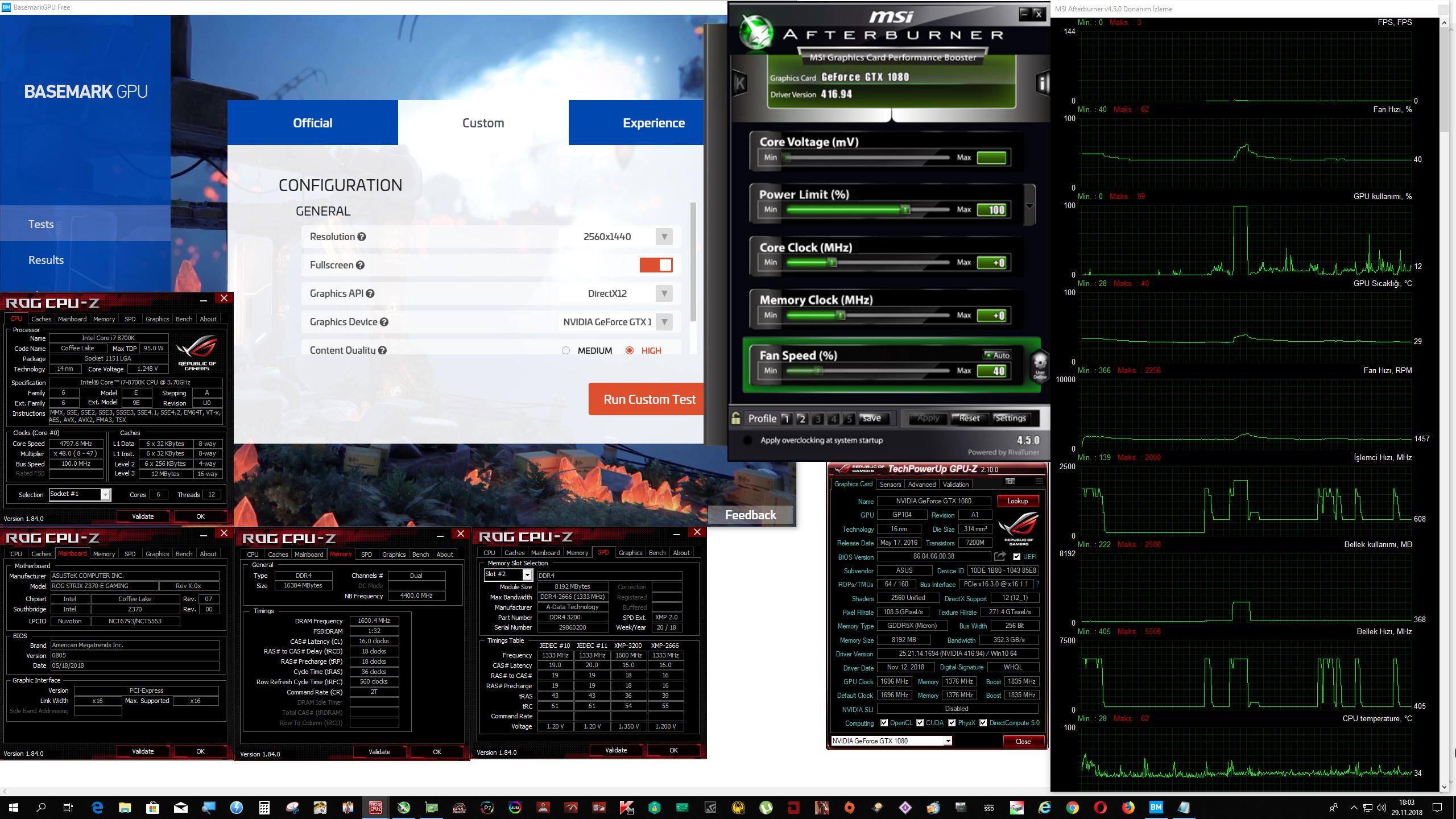Click the Resolution help question icon
Screen dimensions: 1456x819
tap(362, 237)
